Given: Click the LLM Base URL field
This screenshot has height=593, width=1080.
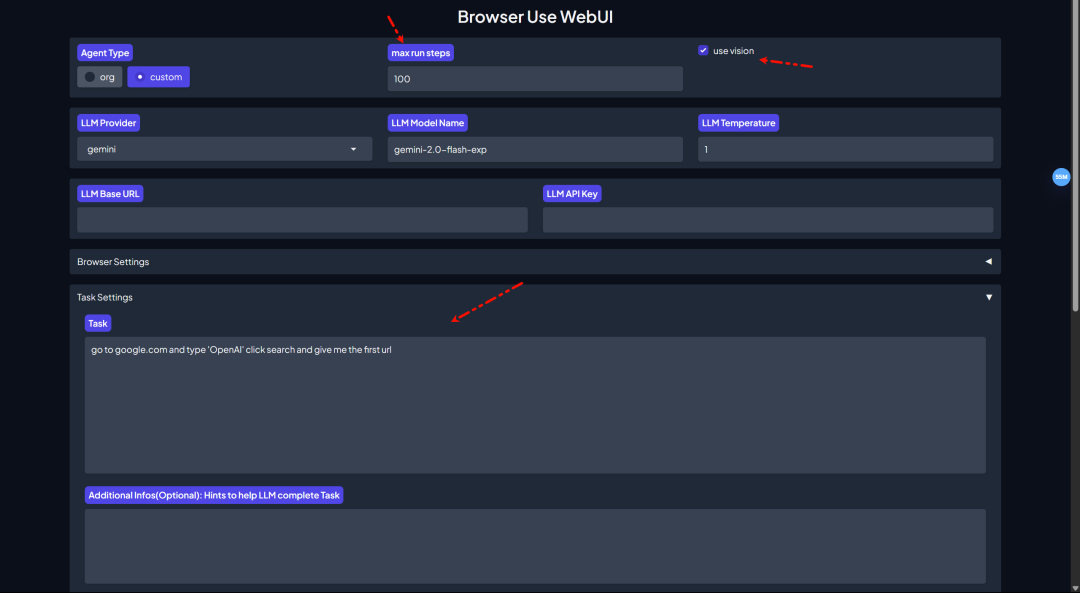Looking at the screenshot, I should click(x=302, y=220).
